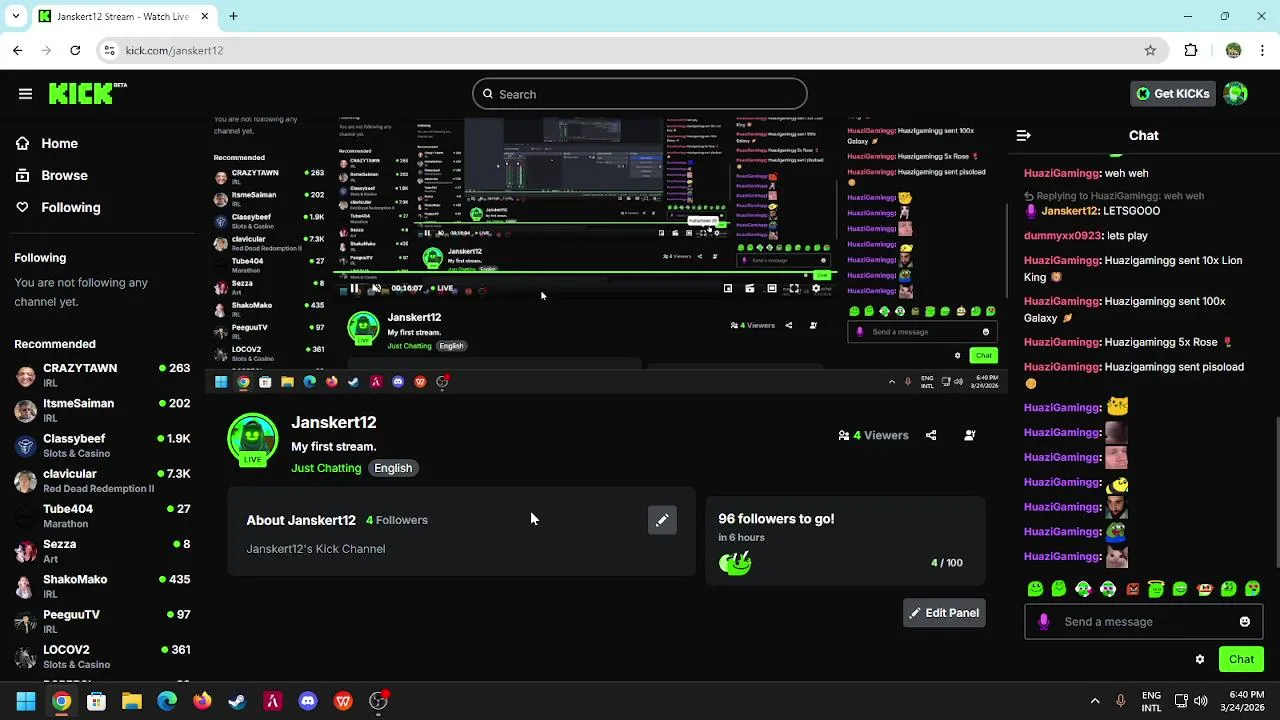The height and width of the screenshot is (720, 1280).
Task: Open Tube404 recommended channel
Action: [x=102, y=516]
